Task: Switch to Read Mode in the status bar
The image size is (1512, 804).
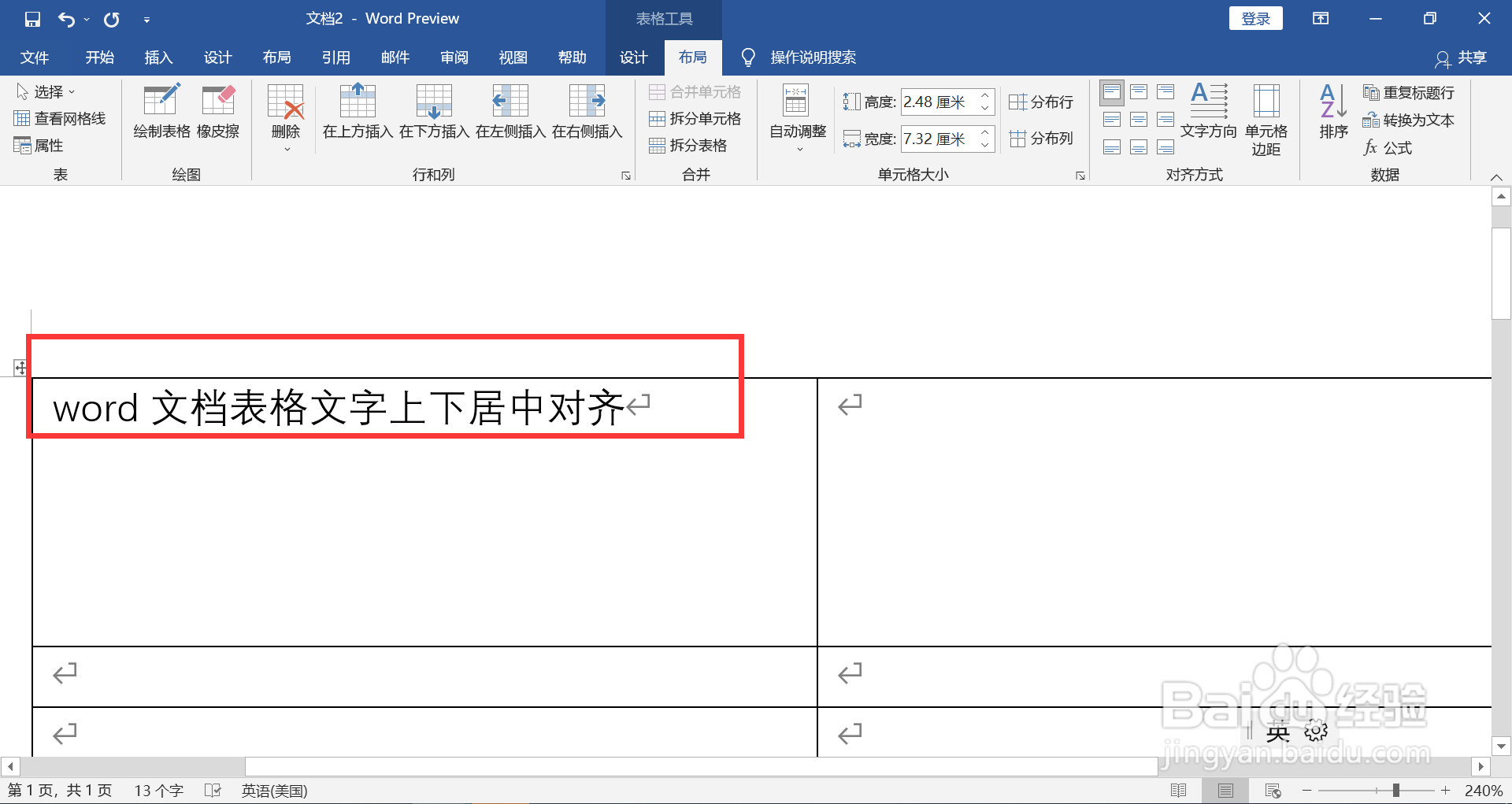Action: (x=1180, y=790)
